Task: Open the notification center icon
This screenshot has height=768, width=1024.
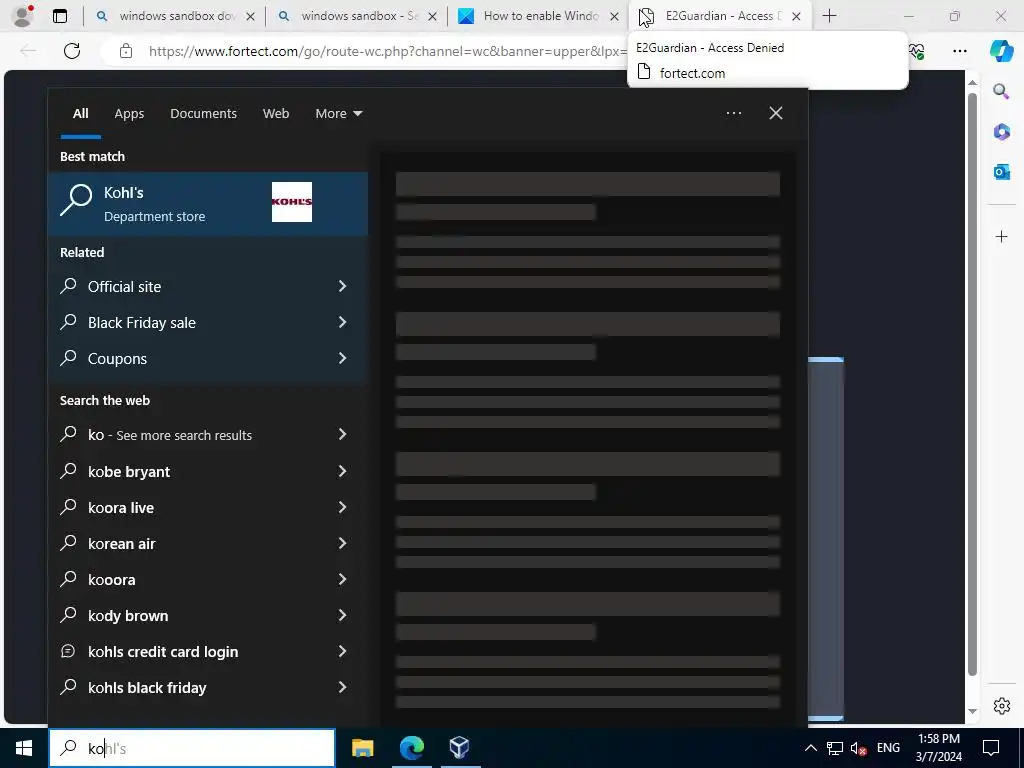Action: 991,748
